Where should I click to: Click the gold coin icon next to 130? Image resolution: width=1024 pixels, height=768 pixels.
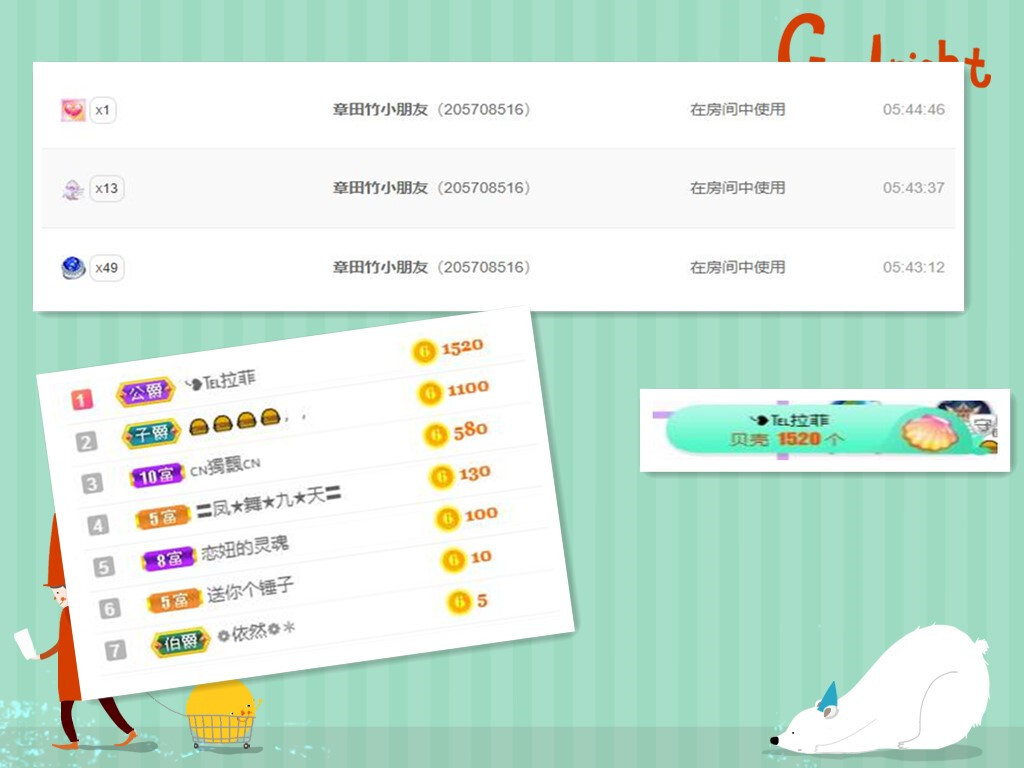441,477
